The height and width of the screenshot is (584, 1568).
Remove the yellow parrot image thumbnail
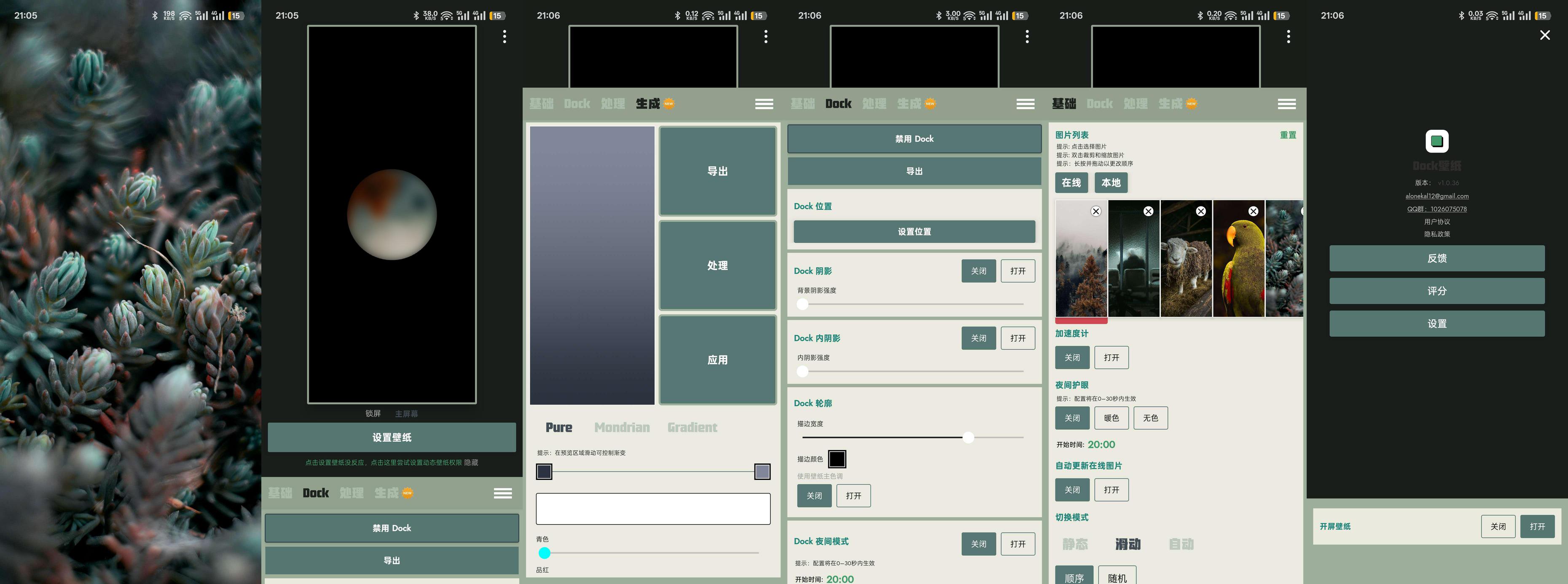pos(1253,211)
